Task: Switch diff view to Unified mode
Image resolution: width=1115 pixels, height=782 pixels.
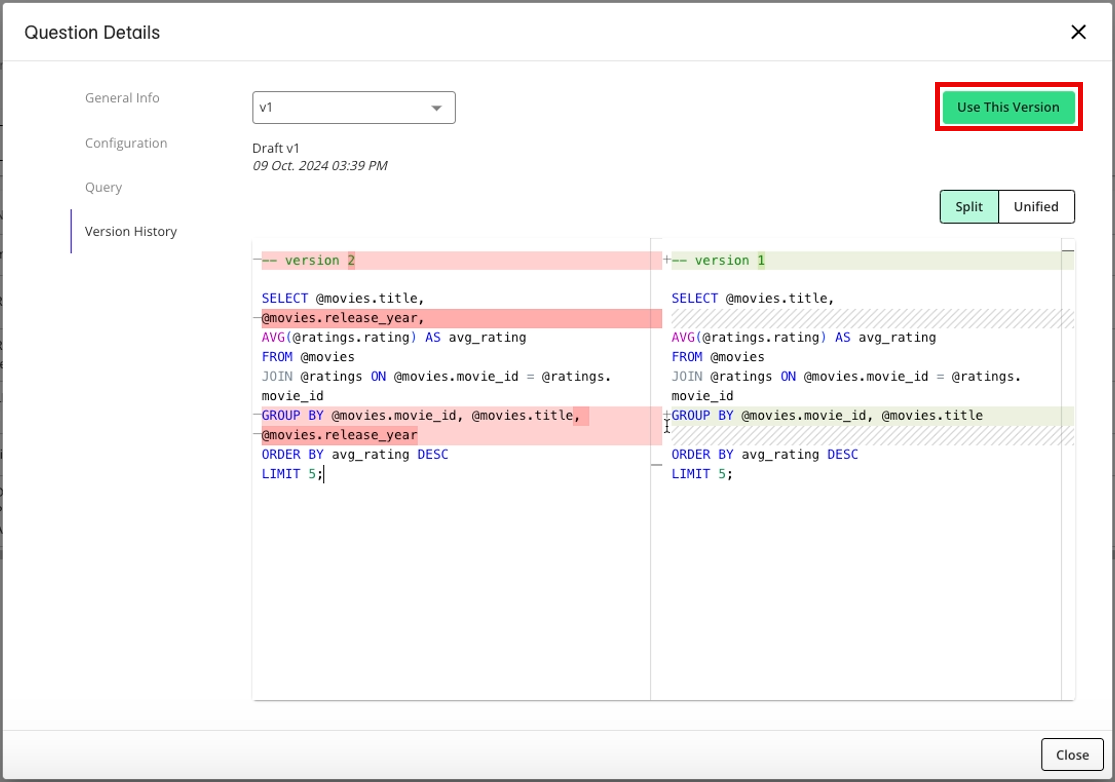Action: (x=1035, y=207)
